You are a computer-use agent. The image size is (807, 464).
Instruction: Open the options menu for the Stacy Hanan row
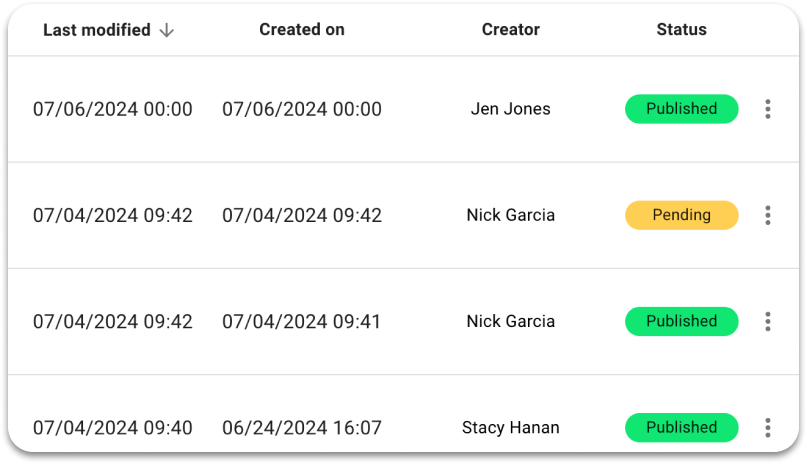767,427
